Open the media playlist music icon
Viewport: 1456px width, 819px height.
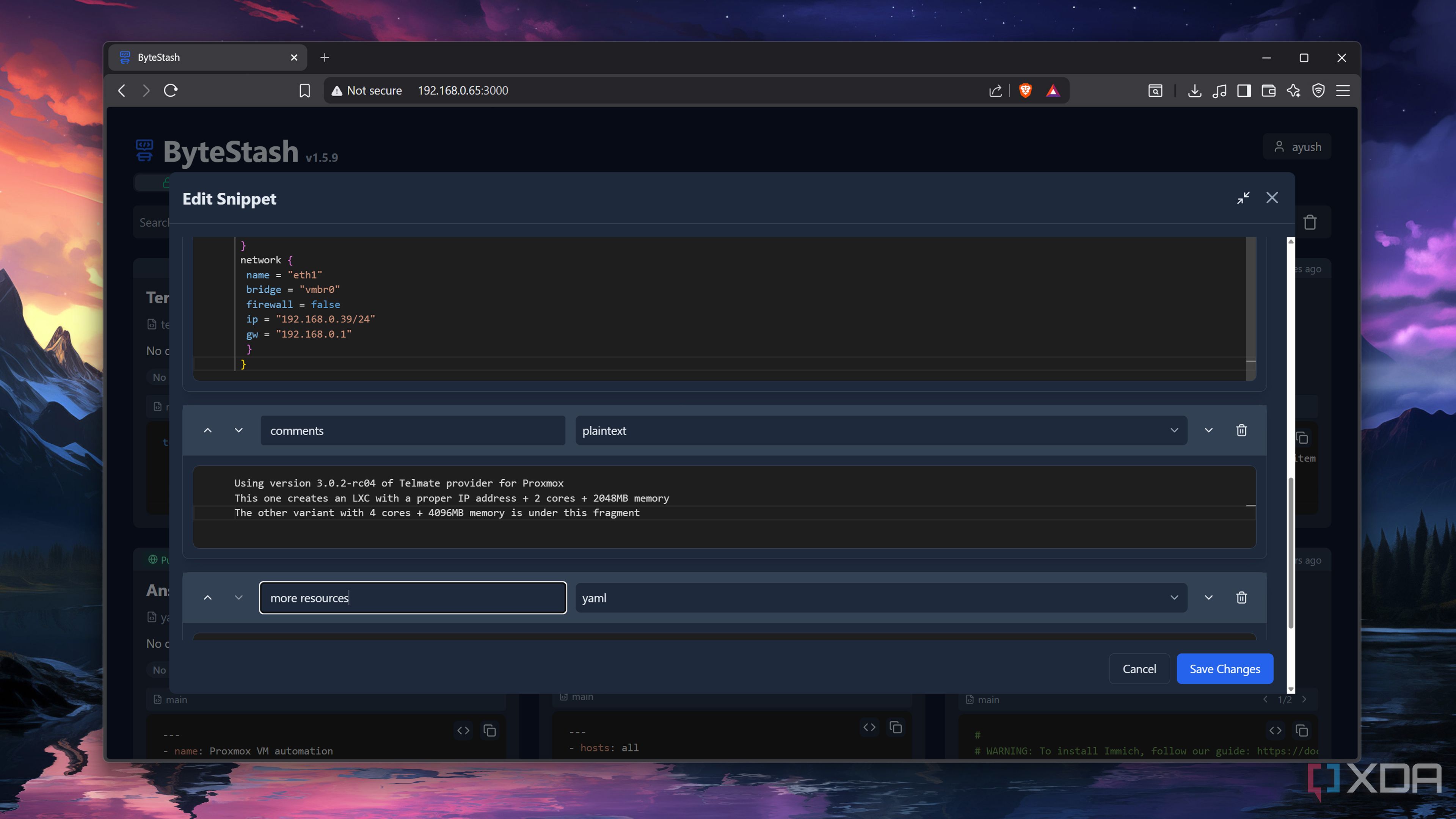pos(1219,91)
